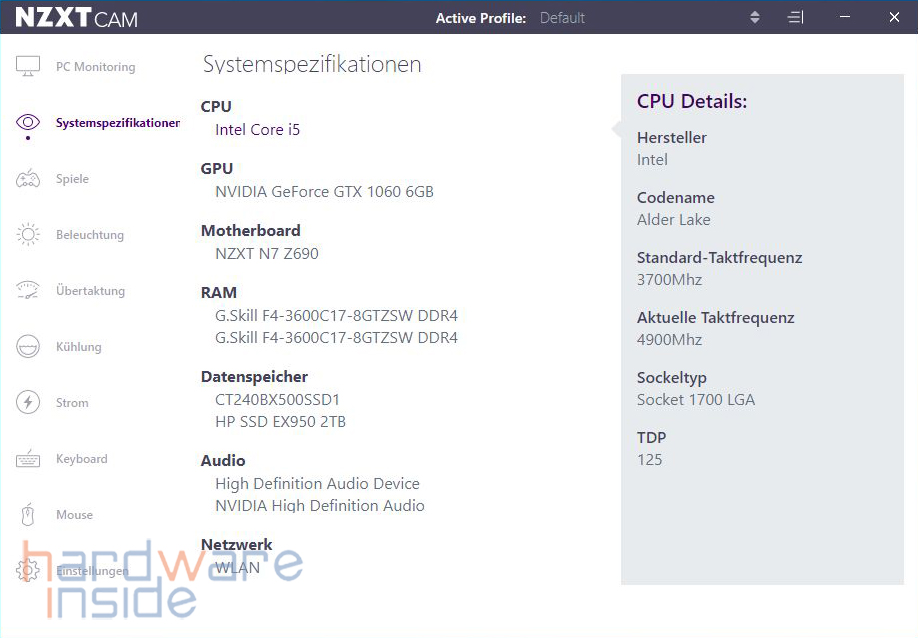
Task: Click the Default profile name field
Action: click(x=563, y=18)
